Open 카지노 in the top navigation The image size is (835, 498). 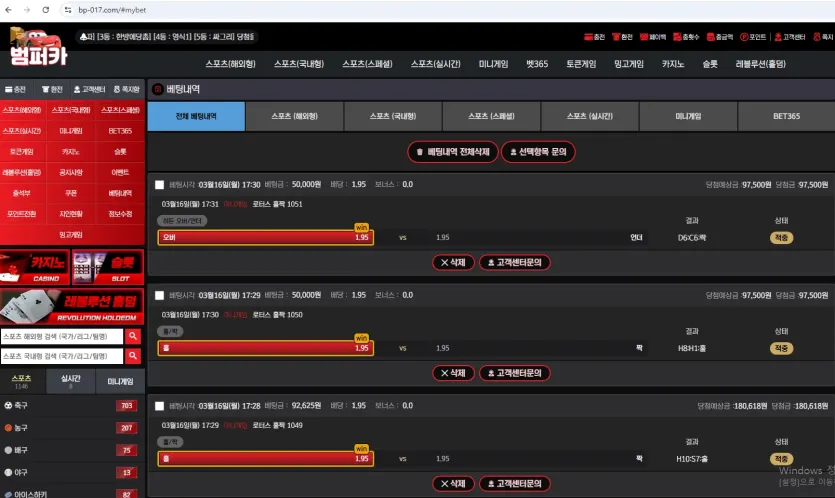point(673,64)
